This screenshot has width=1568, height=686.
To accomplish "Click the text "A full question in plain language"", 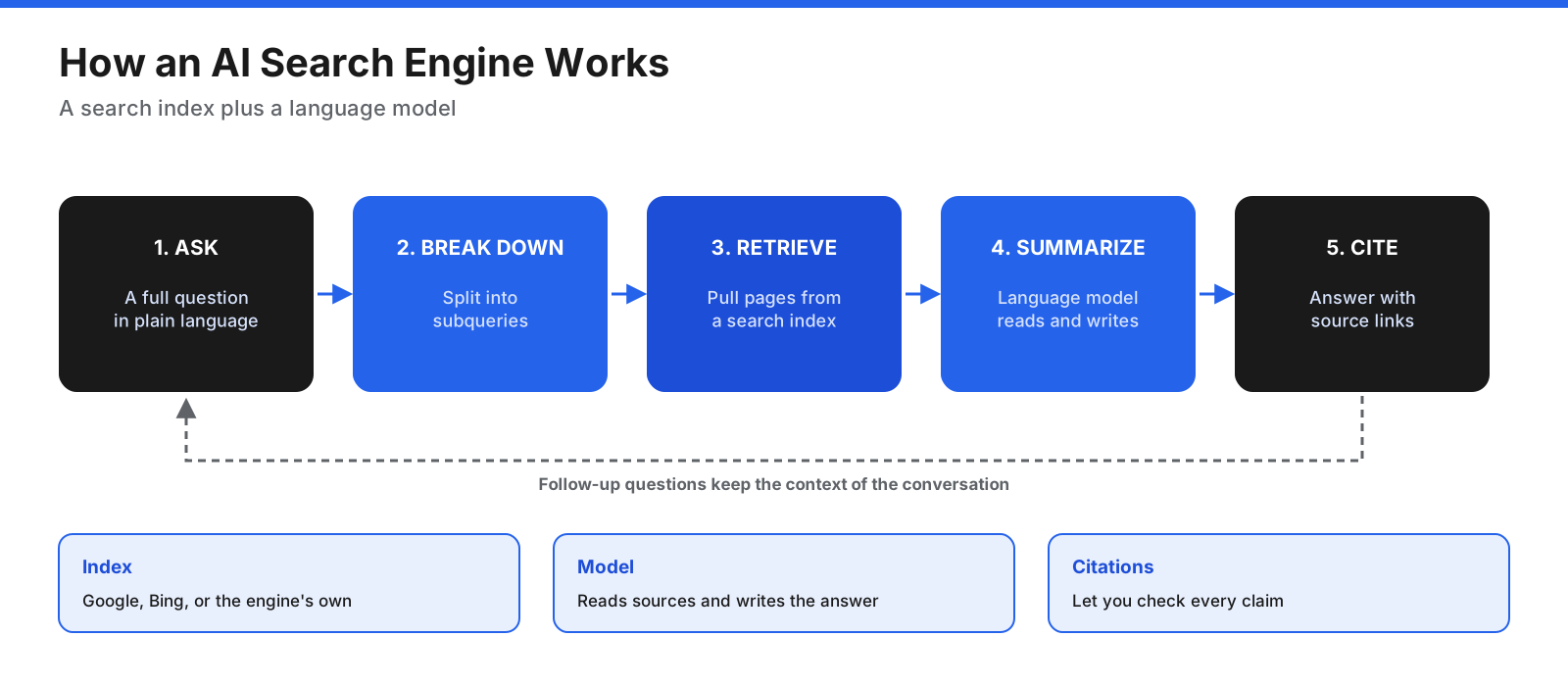I will pyautogui.click(x=186, y=310).
